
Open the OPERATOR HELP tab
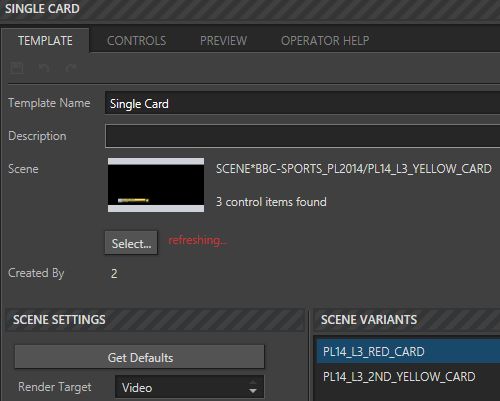pos(325,41)
